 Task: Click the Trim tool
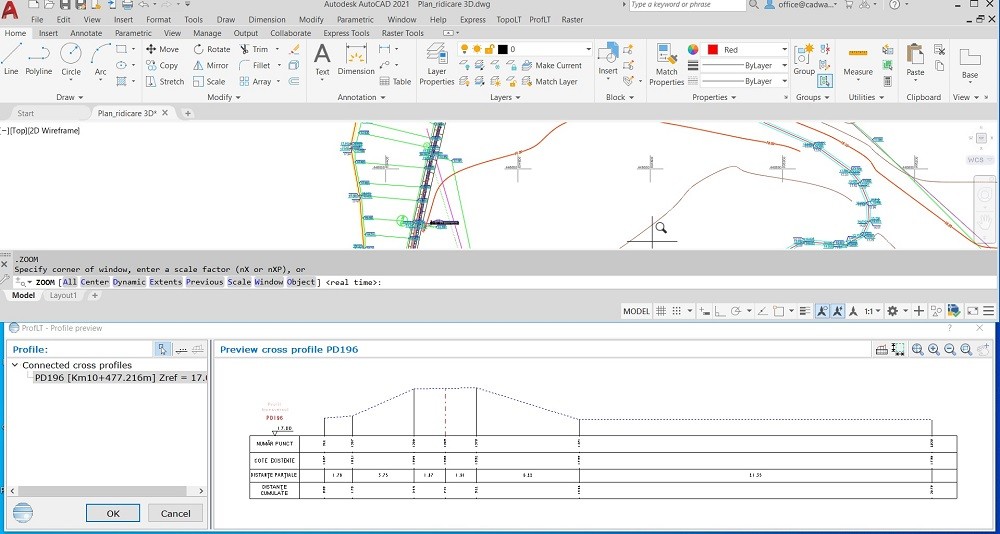(254, 49)
